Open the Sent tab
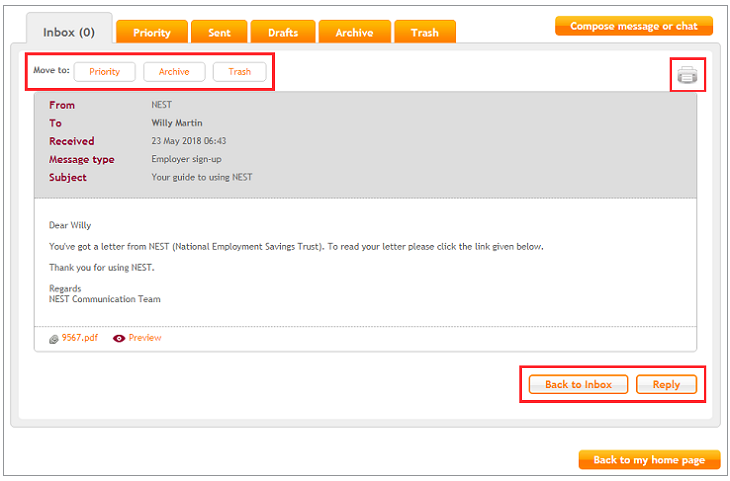 (x=219, y=32)
